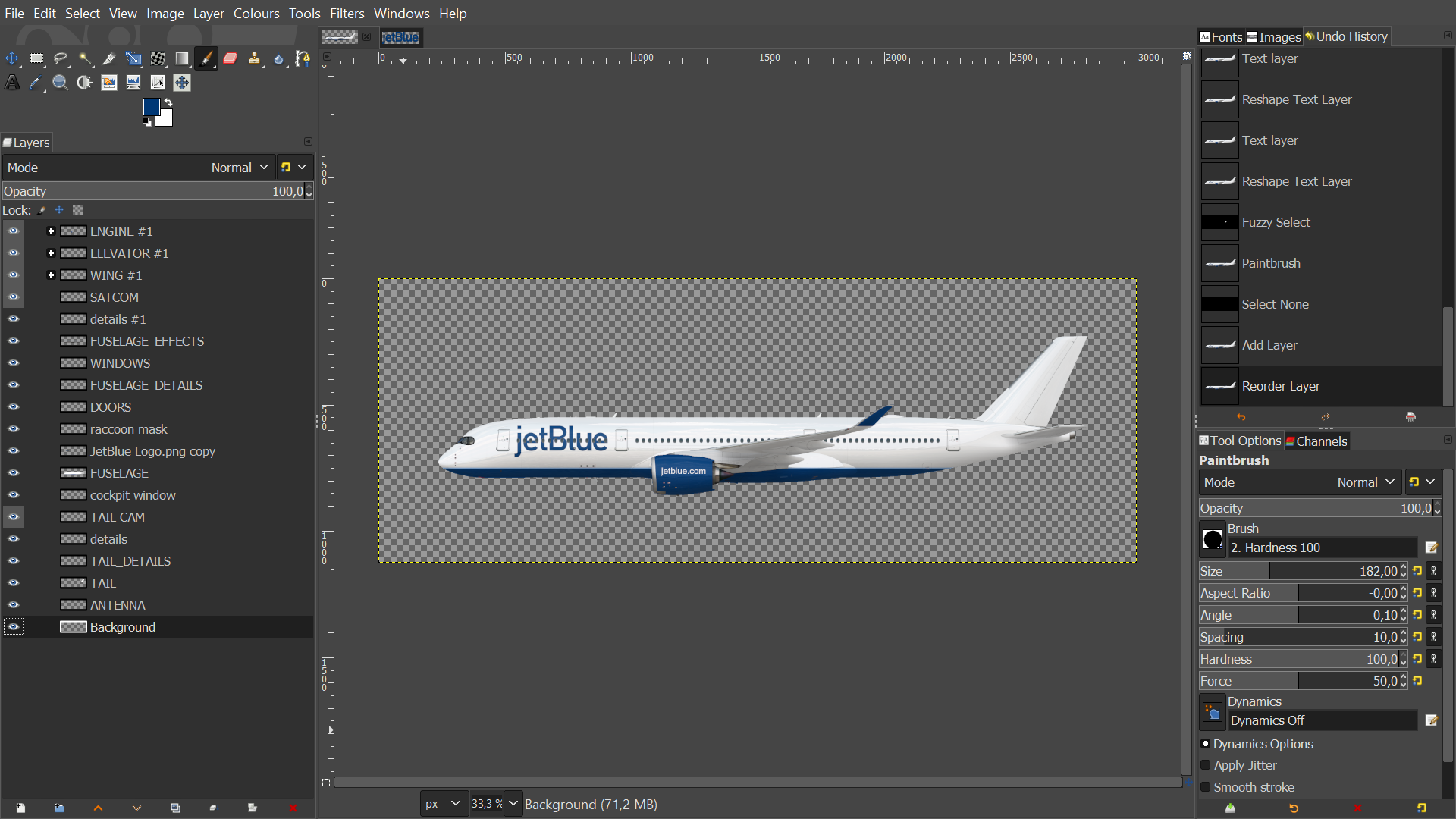1456x819 pixels.
Task: Expand the Dynamics Options section
Action: tap(1206, 744)
